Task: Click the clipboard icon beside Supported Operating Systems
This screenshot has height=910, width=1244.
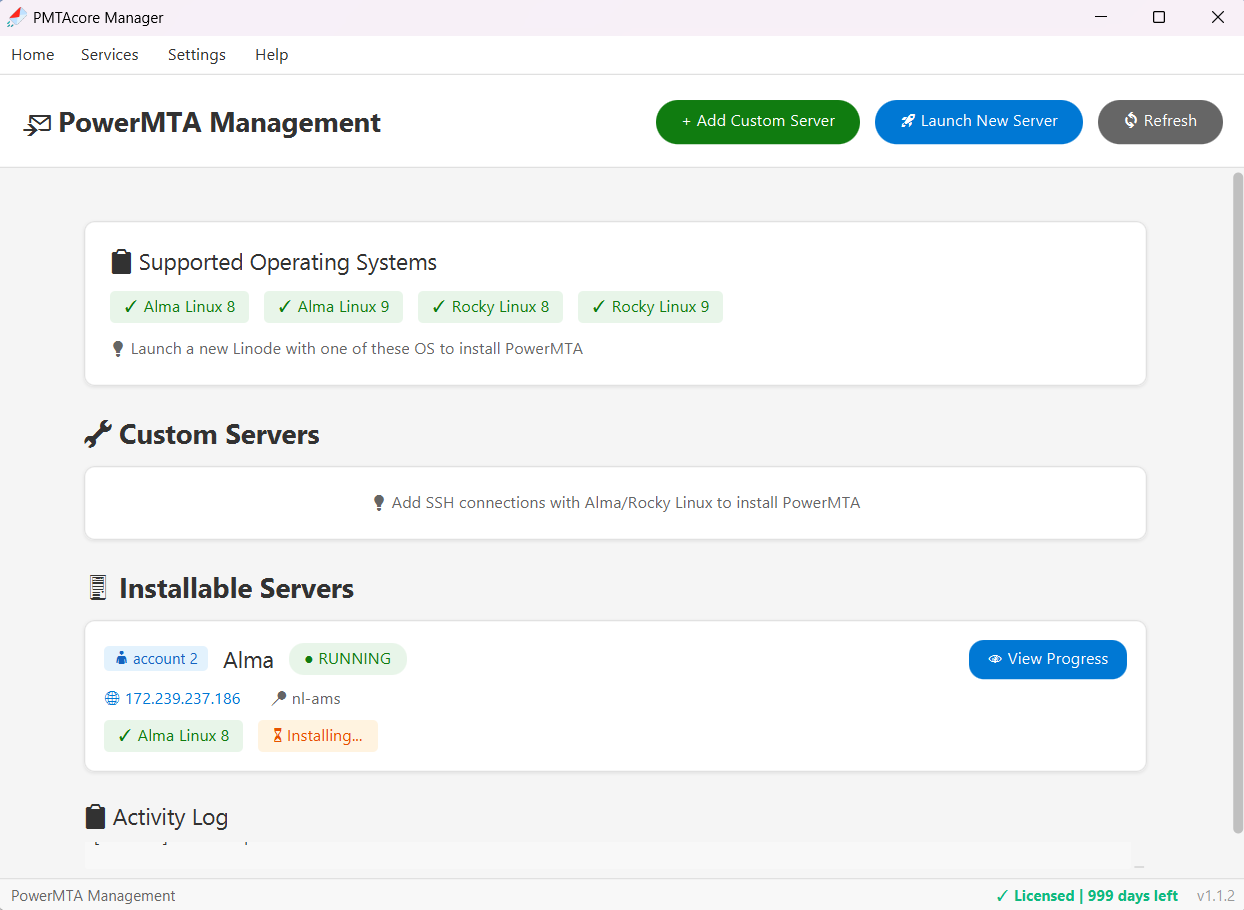Action: pos(121,261)
